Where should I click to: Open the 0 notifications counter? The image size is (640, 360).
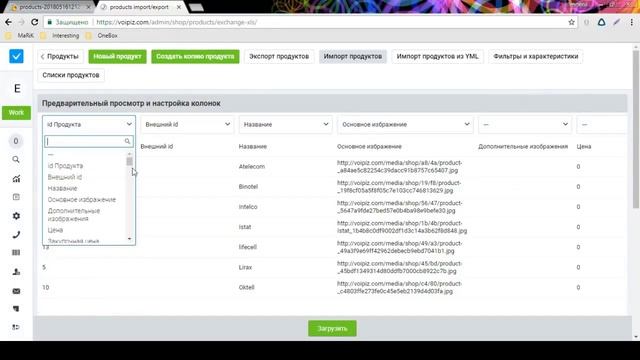click(x=16, y=141)
